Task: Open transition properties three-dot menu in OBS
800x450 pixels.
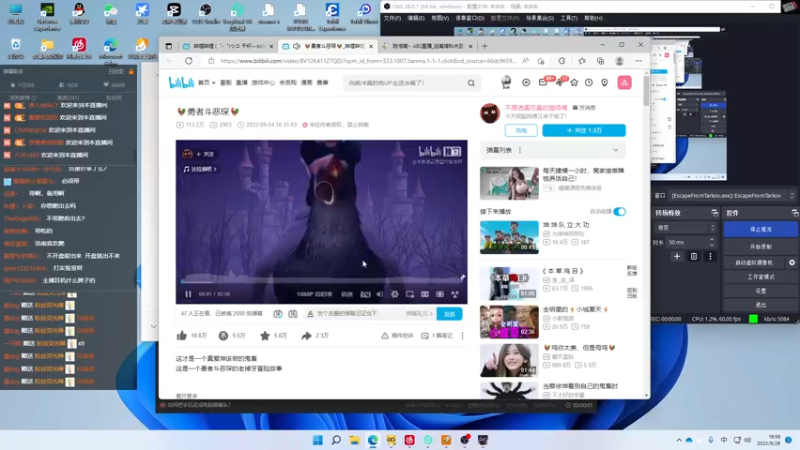Action: click(710, 256)
